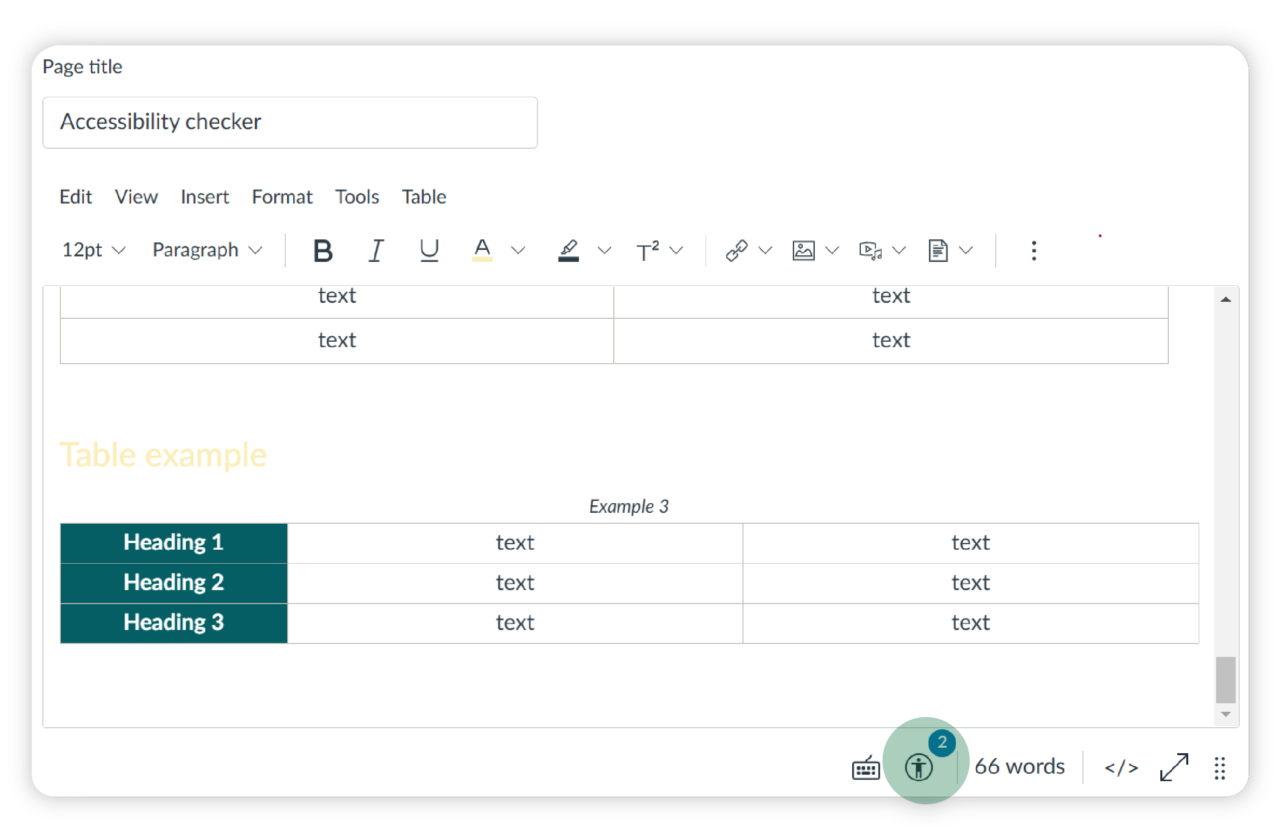Screen dimensions: 1280x836
Task: Open the Paragraph block format dropdown
Action: tap(207, 250)
